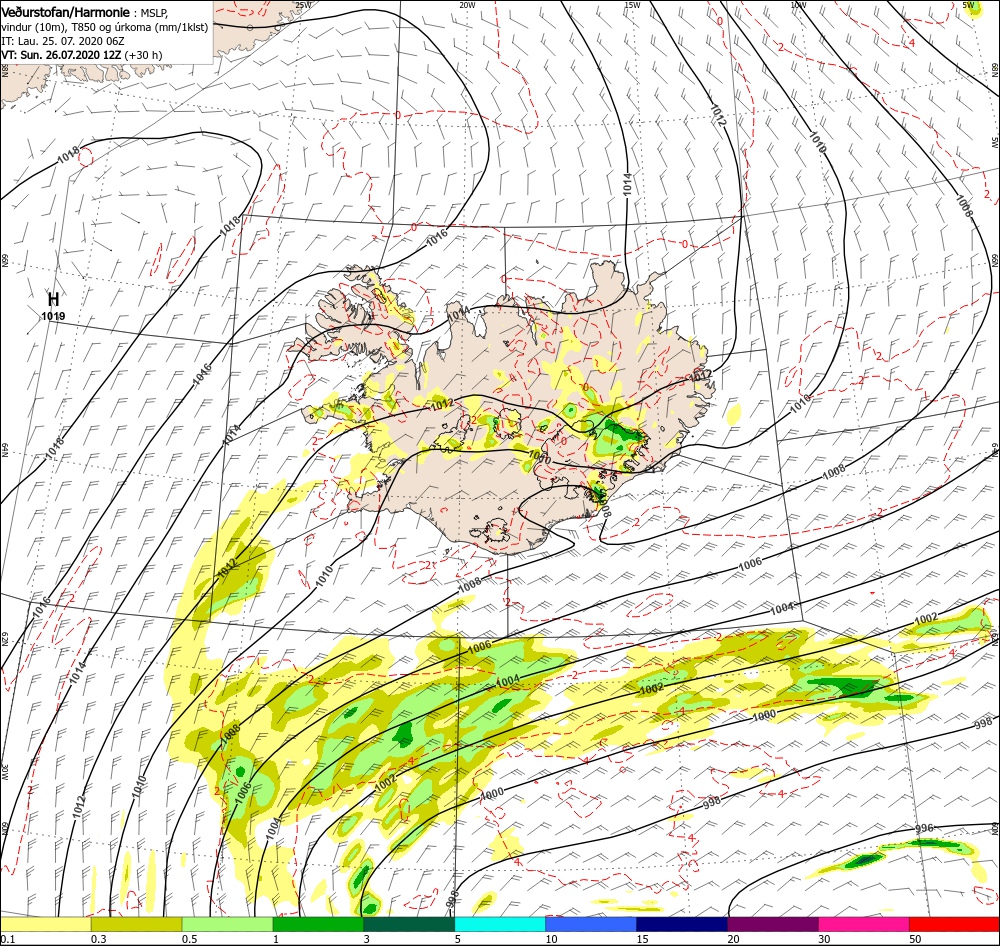Click the legend value '15'
1000x946 pixels.
click(x=642, y=939)
